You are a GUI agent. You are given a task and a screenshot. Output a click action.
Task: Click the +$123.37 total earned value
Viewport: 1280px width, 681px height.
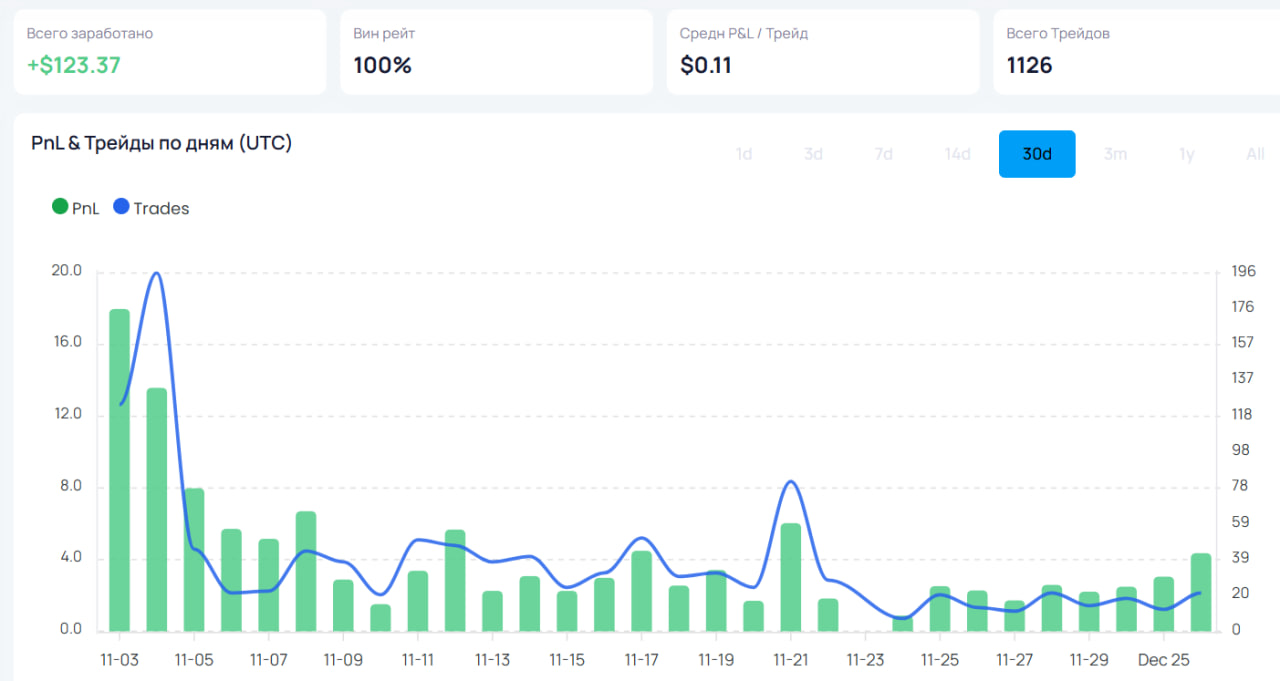click(x=73, y=66)
